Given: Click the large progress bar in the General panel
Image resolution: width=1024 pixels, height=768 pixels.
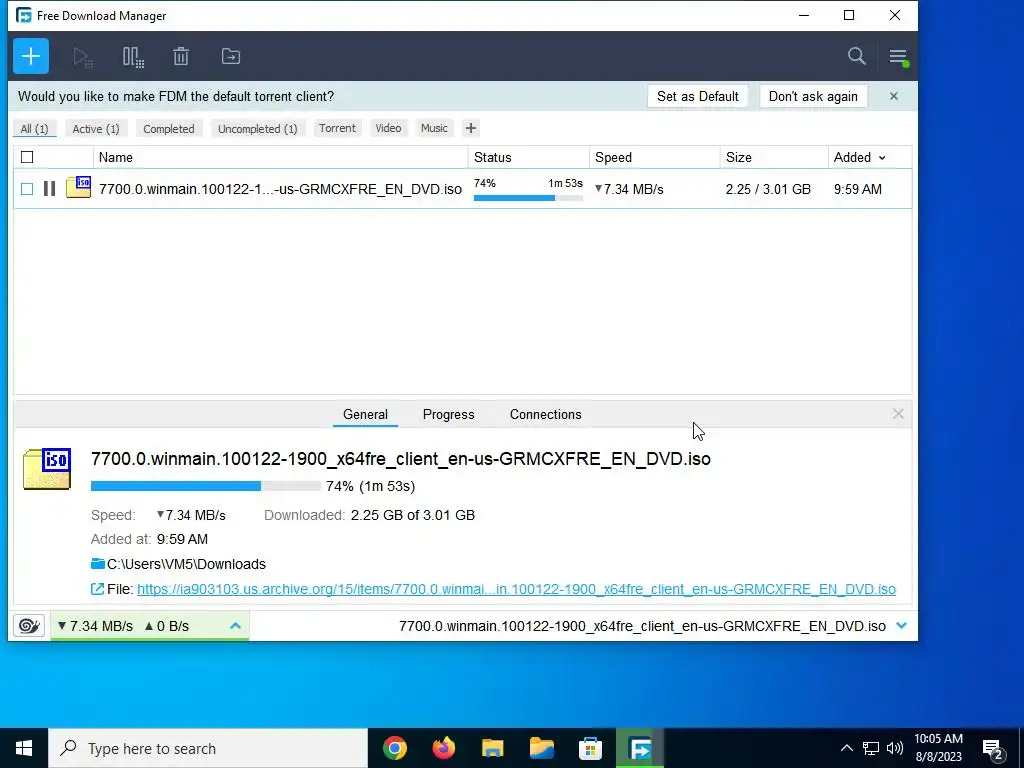Looking at the screenshot, I should (x=206, y=486).
